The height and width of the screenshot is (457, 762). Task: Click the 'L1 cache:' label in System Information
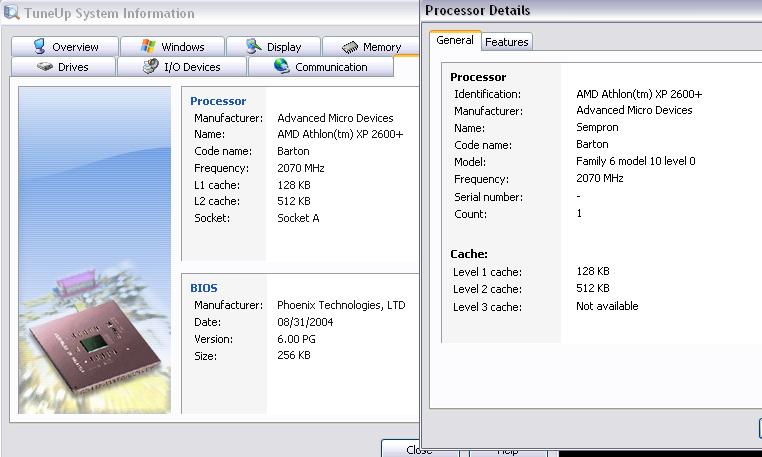coord(217,185)
